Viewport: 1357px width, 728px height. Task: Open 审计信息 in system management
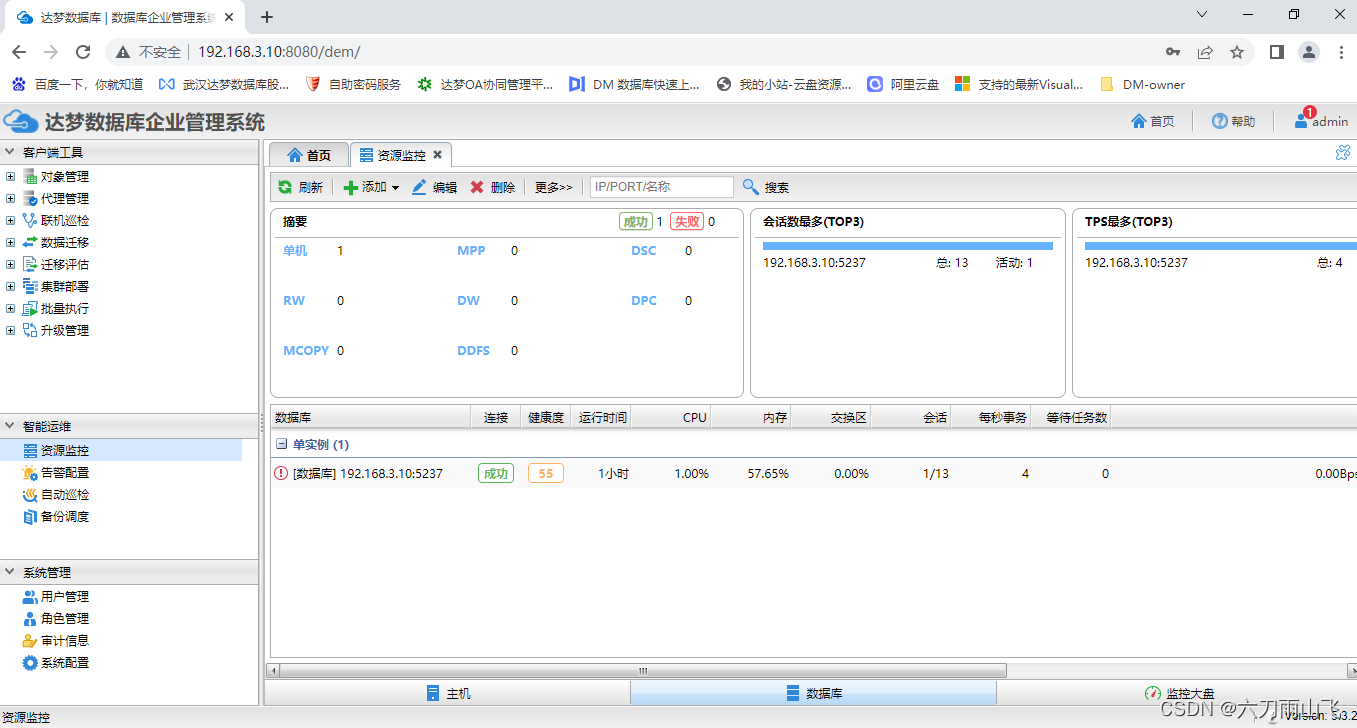[64, 640]
